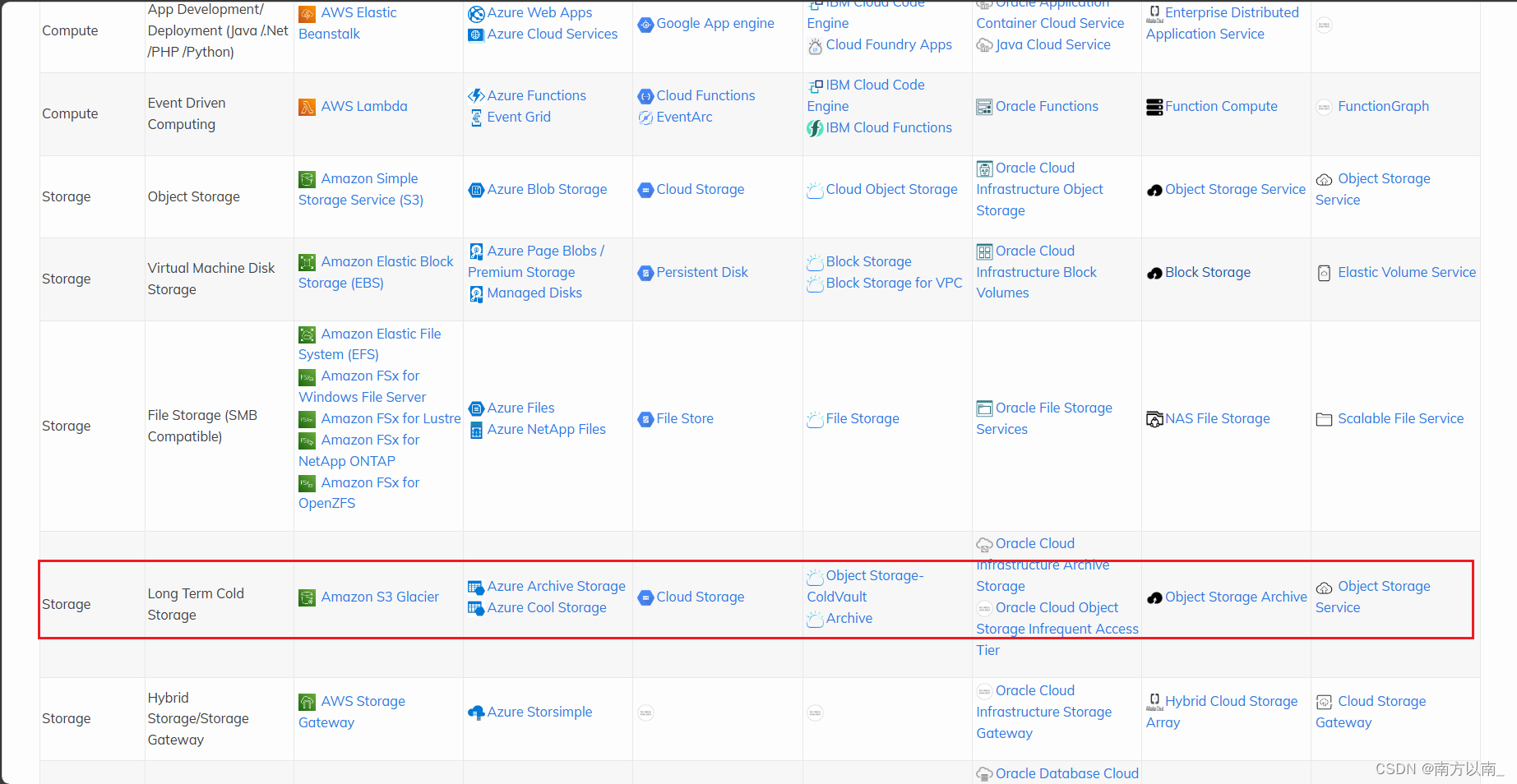Click the Persistent Disk icon

coord(645,273)
